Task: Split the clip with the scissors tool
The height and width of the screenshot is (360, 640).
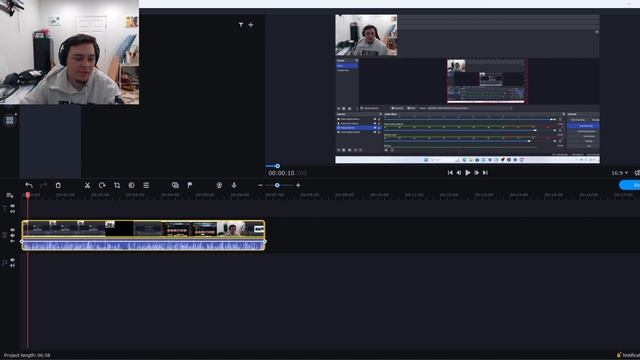Action: [87, 185]
